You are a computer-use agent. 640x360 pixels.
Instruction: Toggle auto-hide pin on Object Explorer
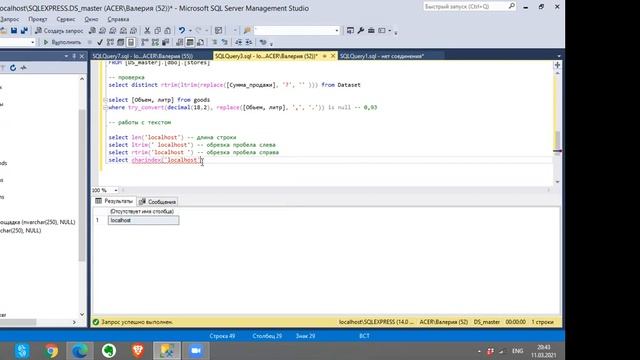(74, 56)
